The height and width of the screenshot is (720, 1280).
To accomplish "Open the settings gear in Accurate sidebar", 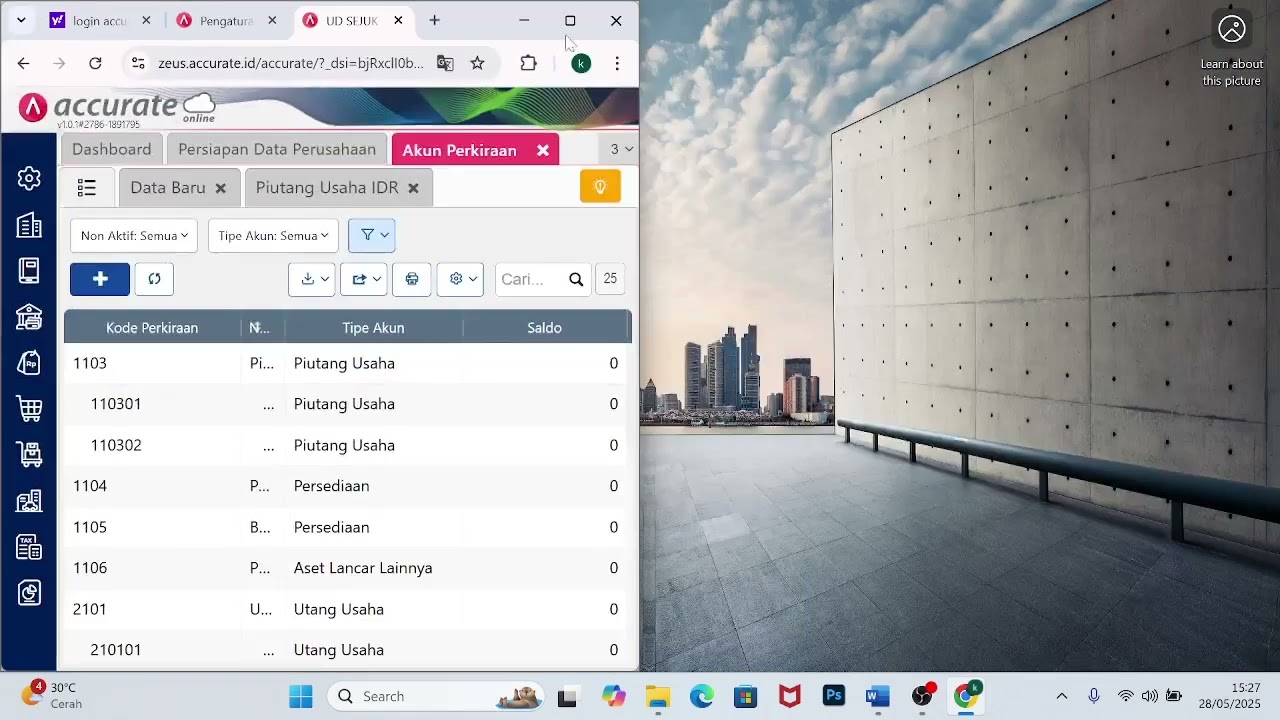I will (29, 178).
